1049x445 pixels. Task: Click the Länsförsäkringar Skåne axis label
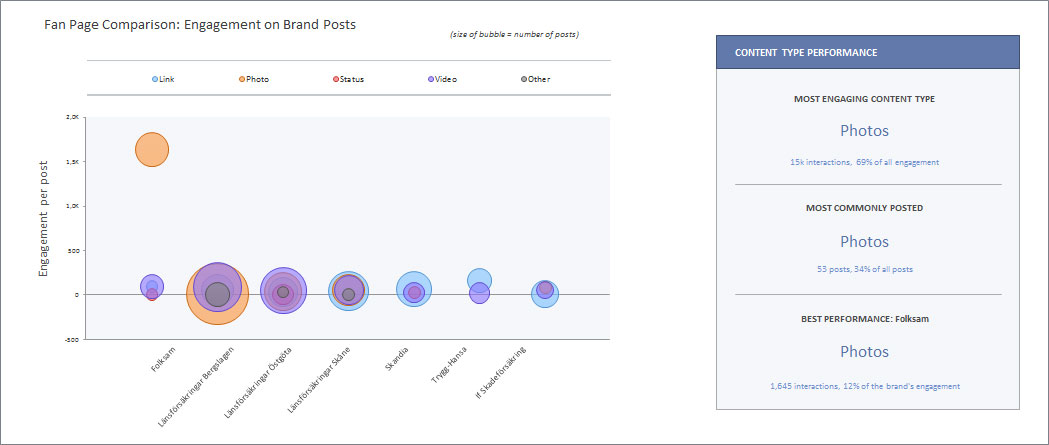(320, 382)
